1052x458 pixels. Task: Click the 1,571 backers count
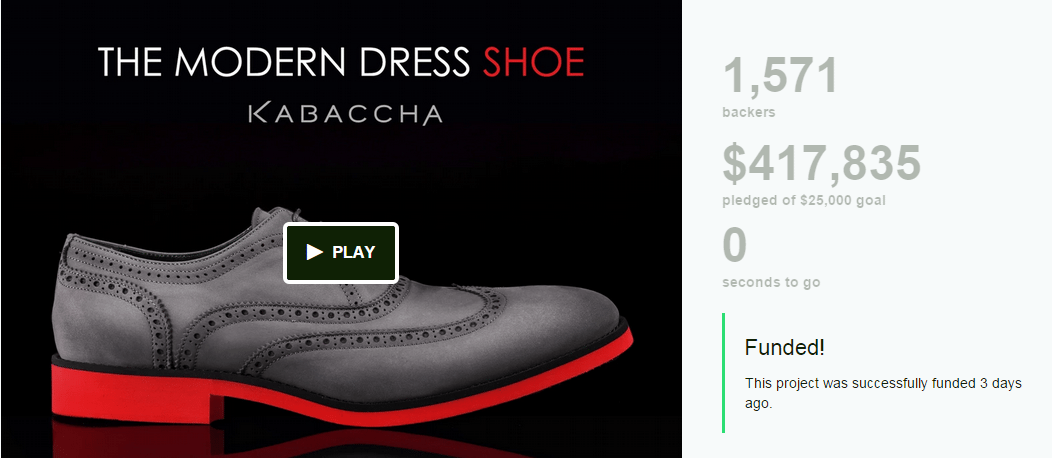coord(779,78)
